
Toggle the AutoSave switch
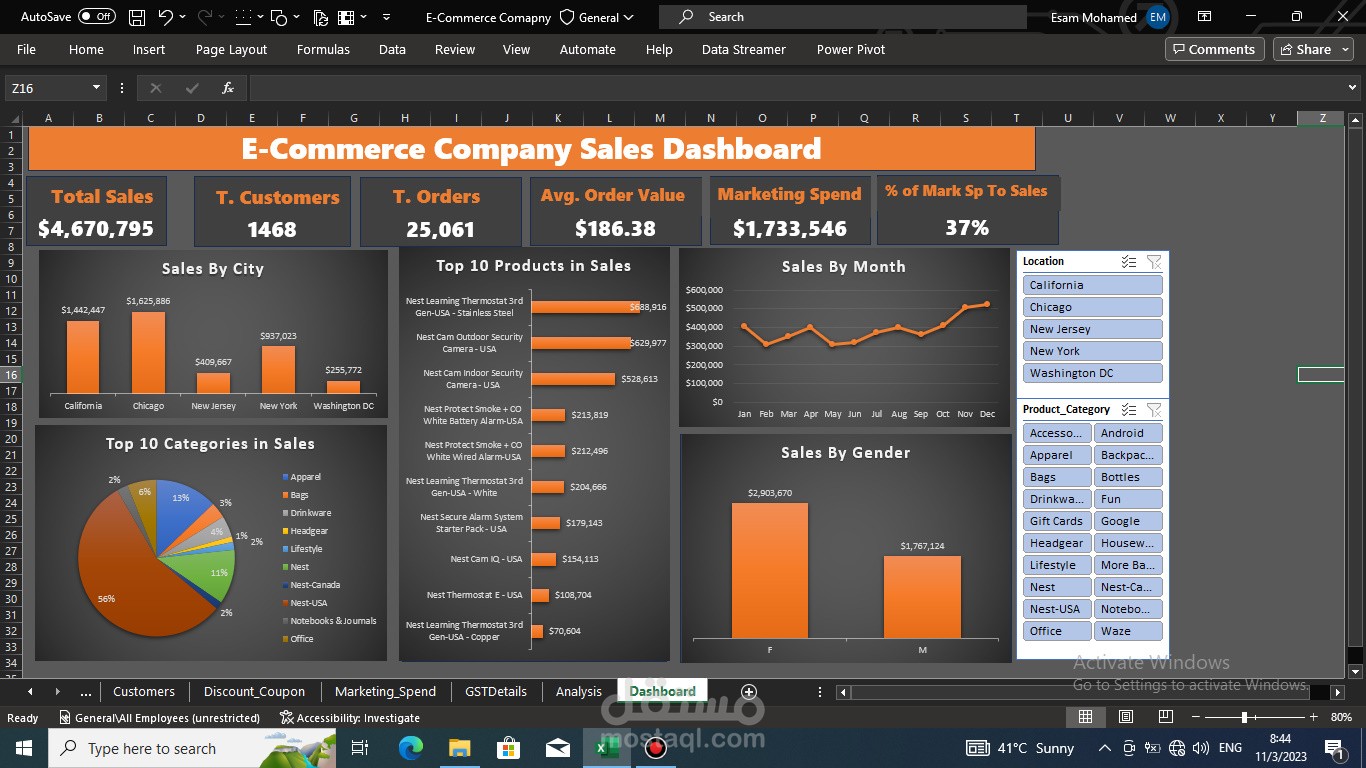(96, 17)
